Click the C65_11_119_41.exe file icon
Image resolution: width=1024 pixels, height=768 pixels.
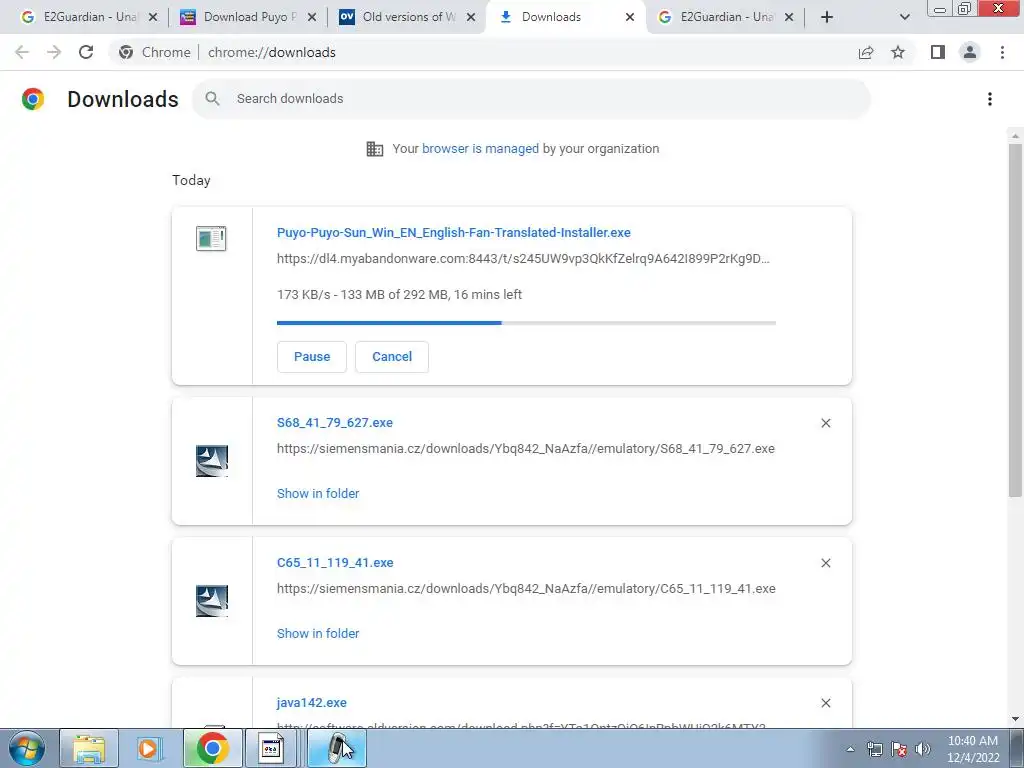point(212,601)
